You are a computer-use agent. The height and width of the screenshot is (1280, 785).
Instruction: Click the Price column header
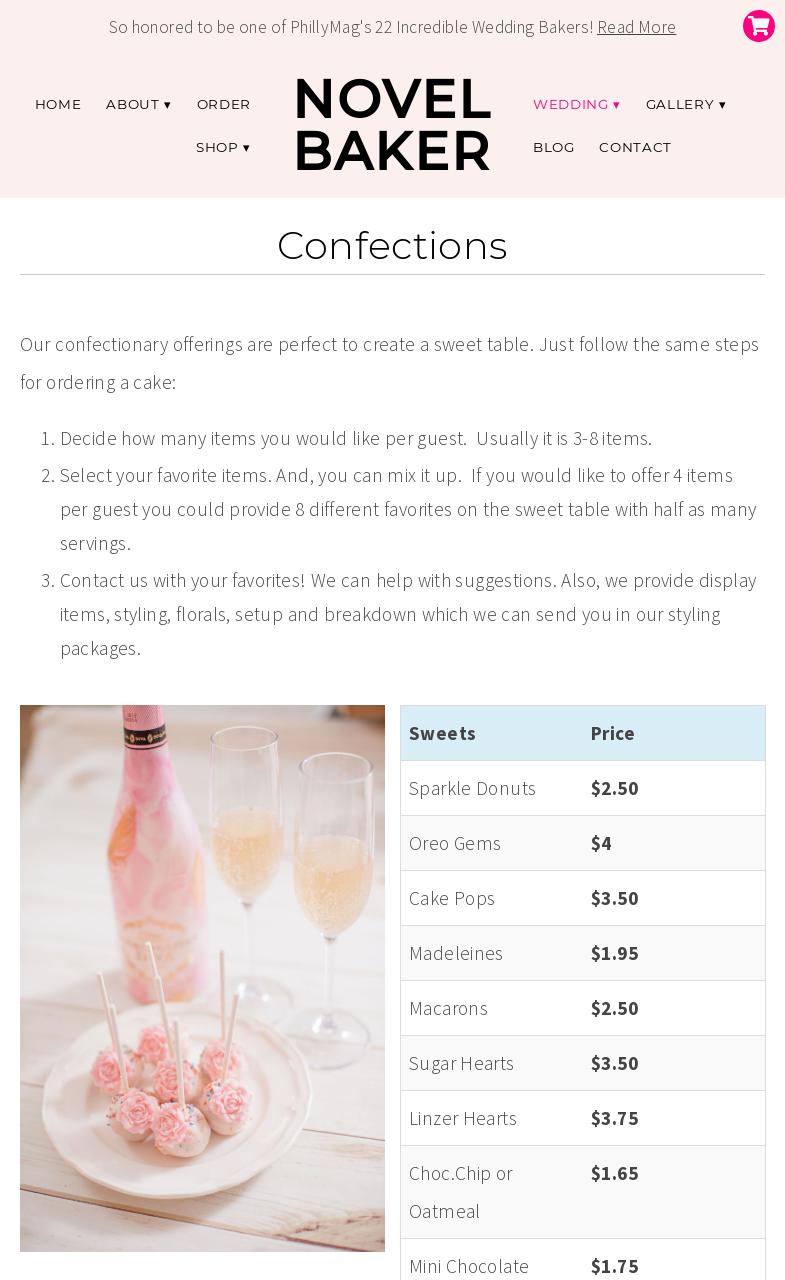[x=612, y=733]
